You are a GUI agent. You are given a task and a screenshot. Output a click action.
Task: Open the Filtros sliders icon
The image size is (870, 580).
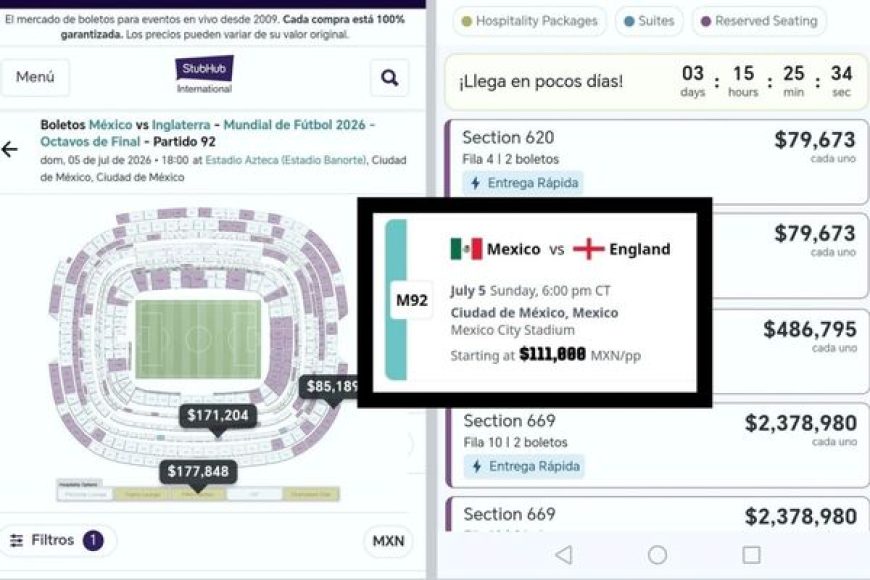coord(17,540)
